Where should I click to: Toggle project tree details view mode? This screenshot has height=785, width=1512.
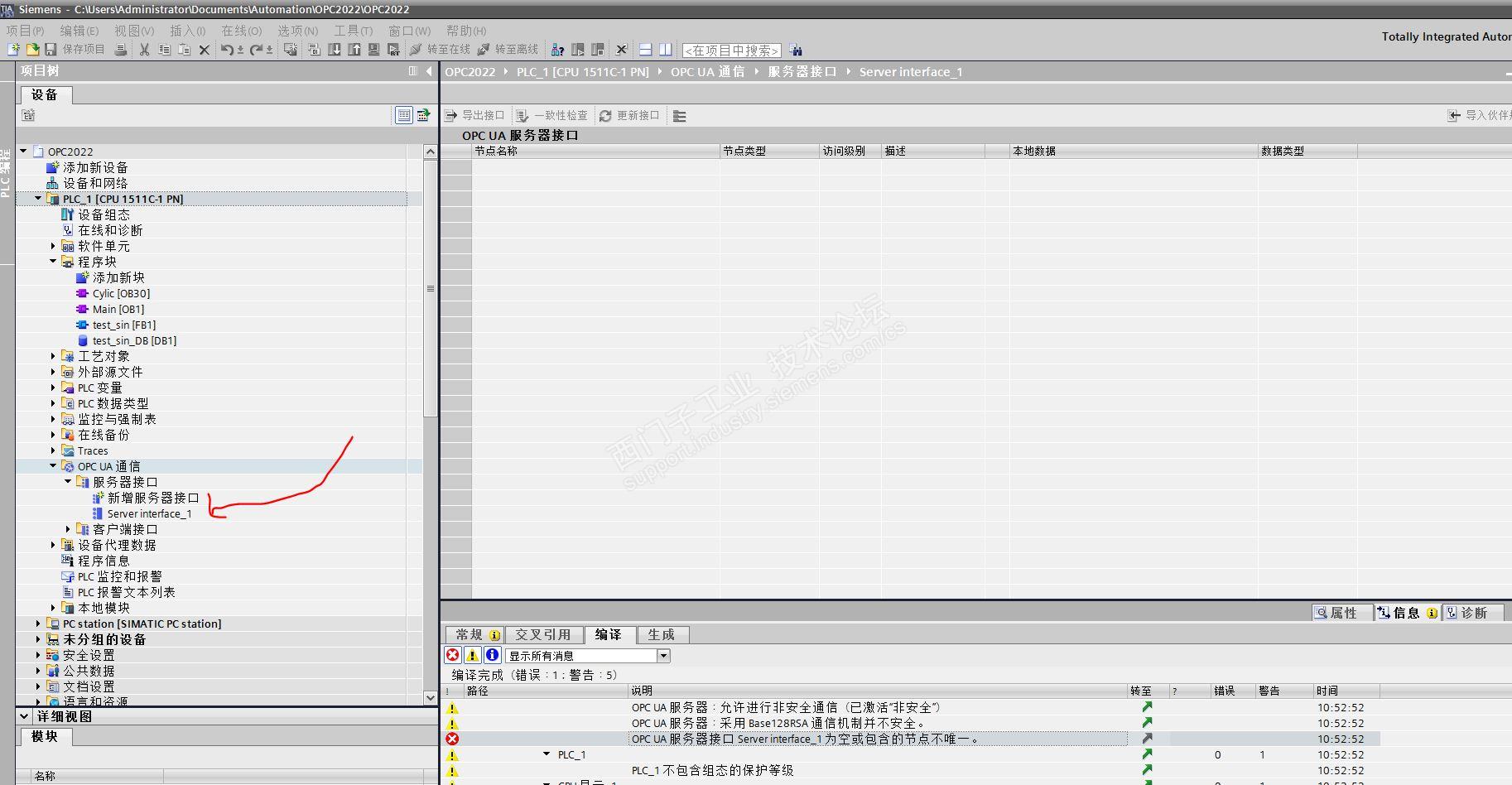tap(403, 115)
